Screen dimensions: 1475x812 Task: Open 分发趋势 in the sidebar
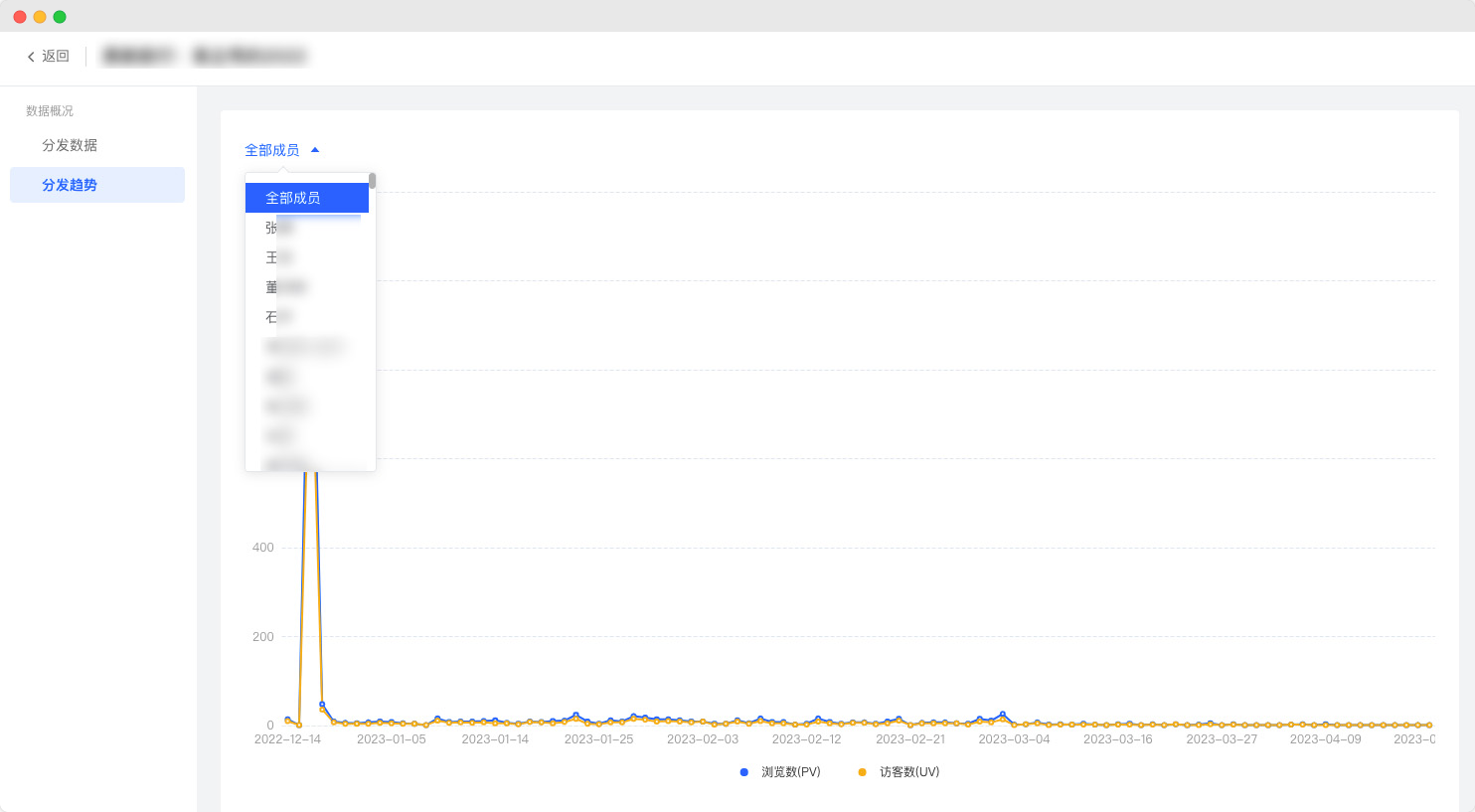70,185
